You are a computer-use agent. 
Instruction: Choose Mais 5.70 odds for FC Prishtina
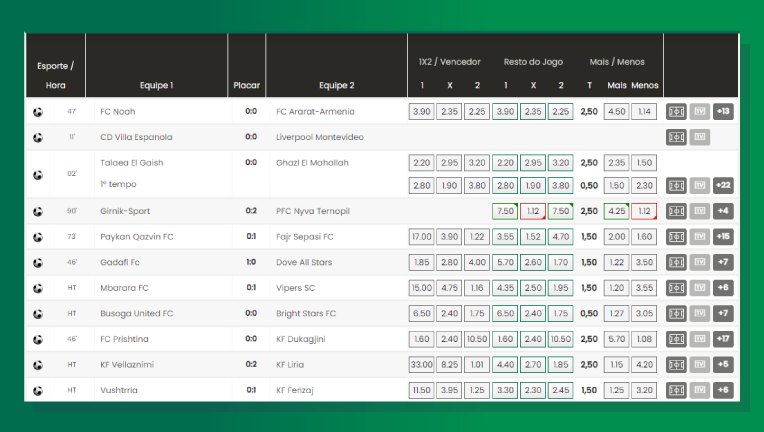pyautogui.click(x=616, y=339)
